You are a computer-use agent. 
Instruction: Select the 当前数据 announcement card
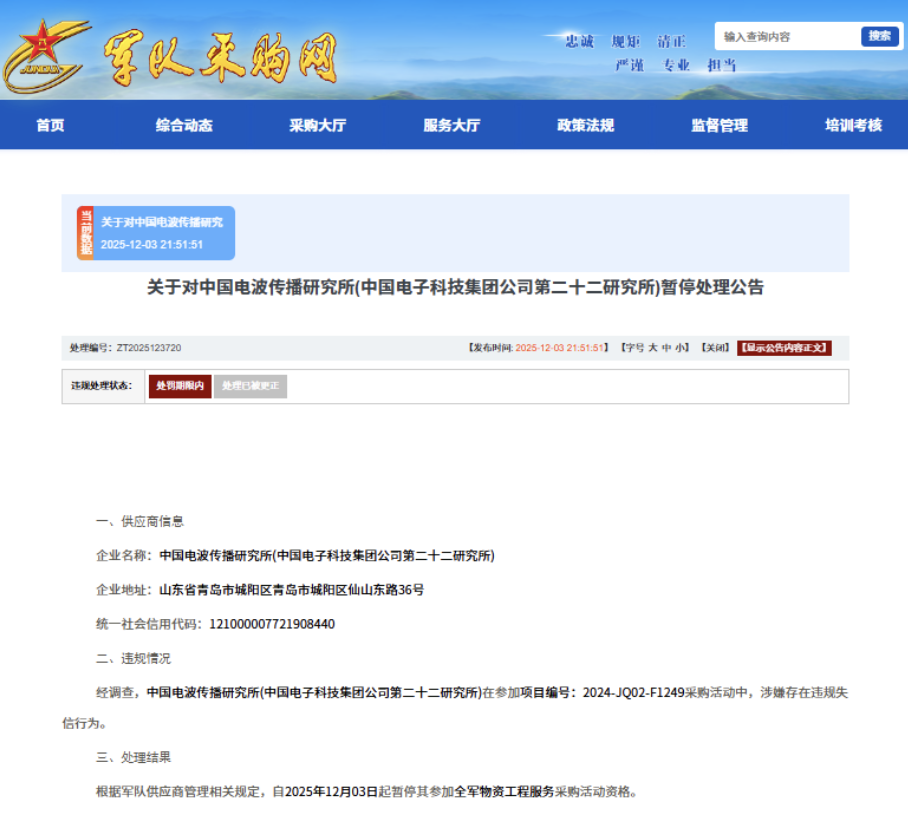pos(162,233)
